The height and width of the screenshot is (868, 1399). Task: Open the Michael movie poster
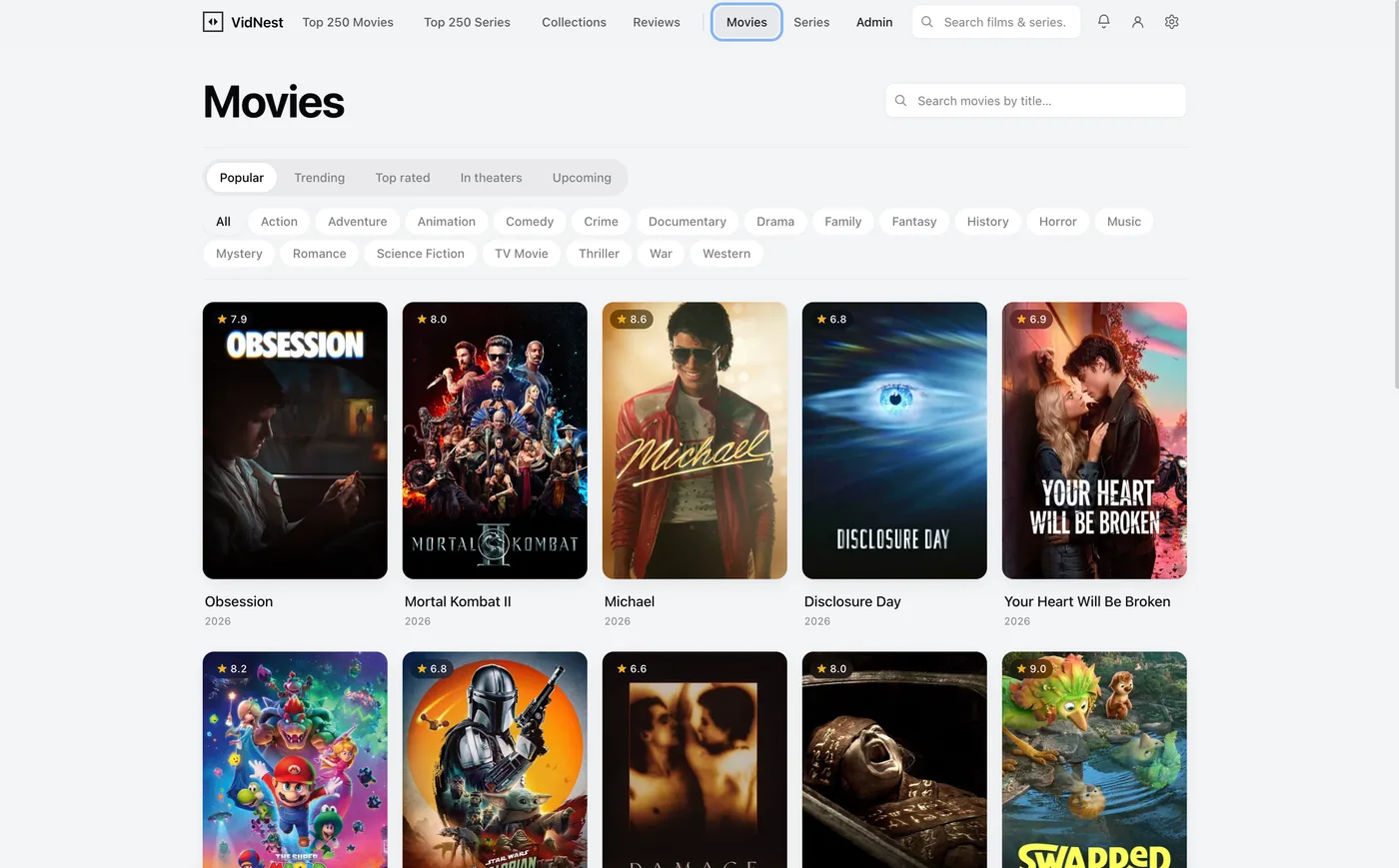tap(695, 440)
